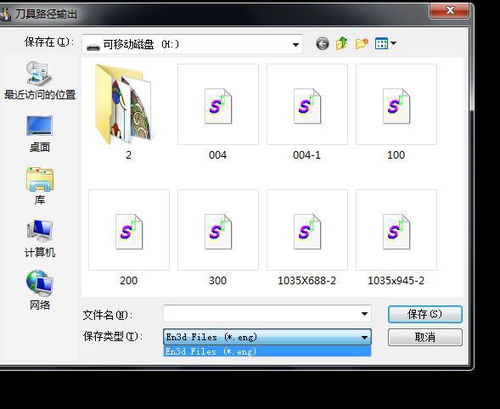Image resolution: width=500 pixels, height=409 pixels.
Task: Close the toolpath output (刀具路径输出) dialog
Action: click(450, 11)
